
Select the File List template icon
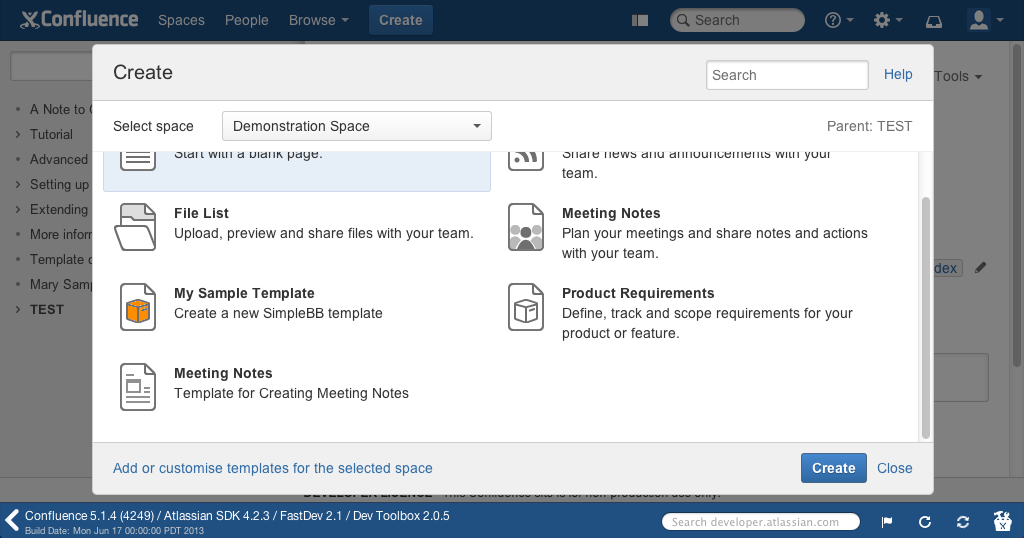pyautogui.click(x=137, y=226)
